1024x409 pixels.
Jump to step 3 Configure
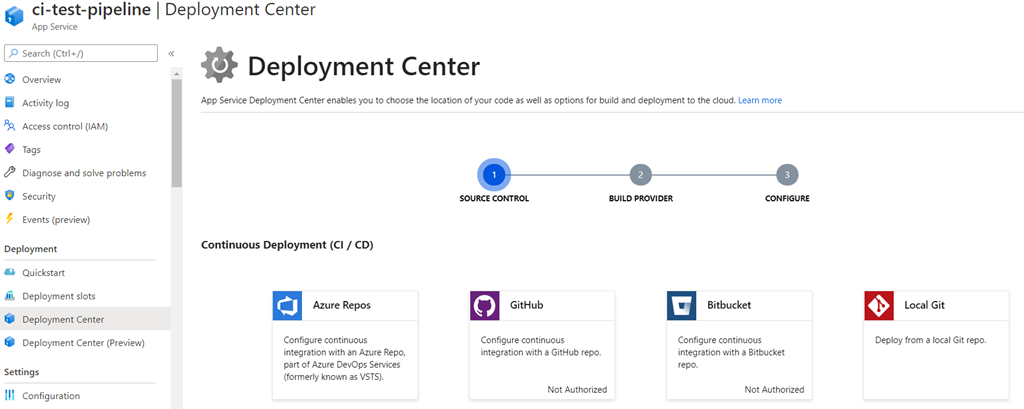[x=787, y=174]
